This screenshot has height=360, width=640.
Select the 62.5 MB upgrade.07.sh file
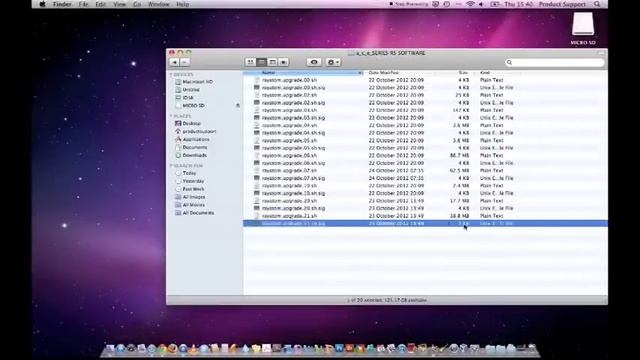pos(425,171)
